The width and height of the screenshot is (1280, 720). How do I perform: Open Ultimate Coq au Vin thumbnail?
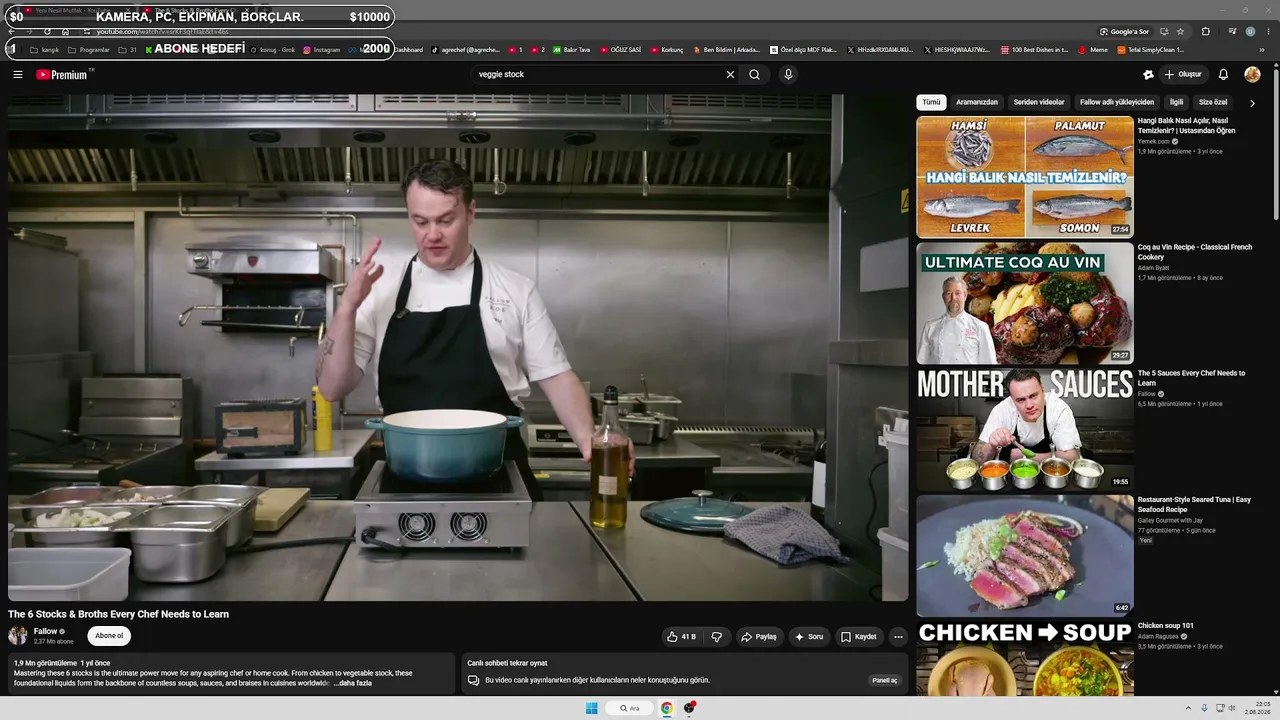click(1025, 303)
